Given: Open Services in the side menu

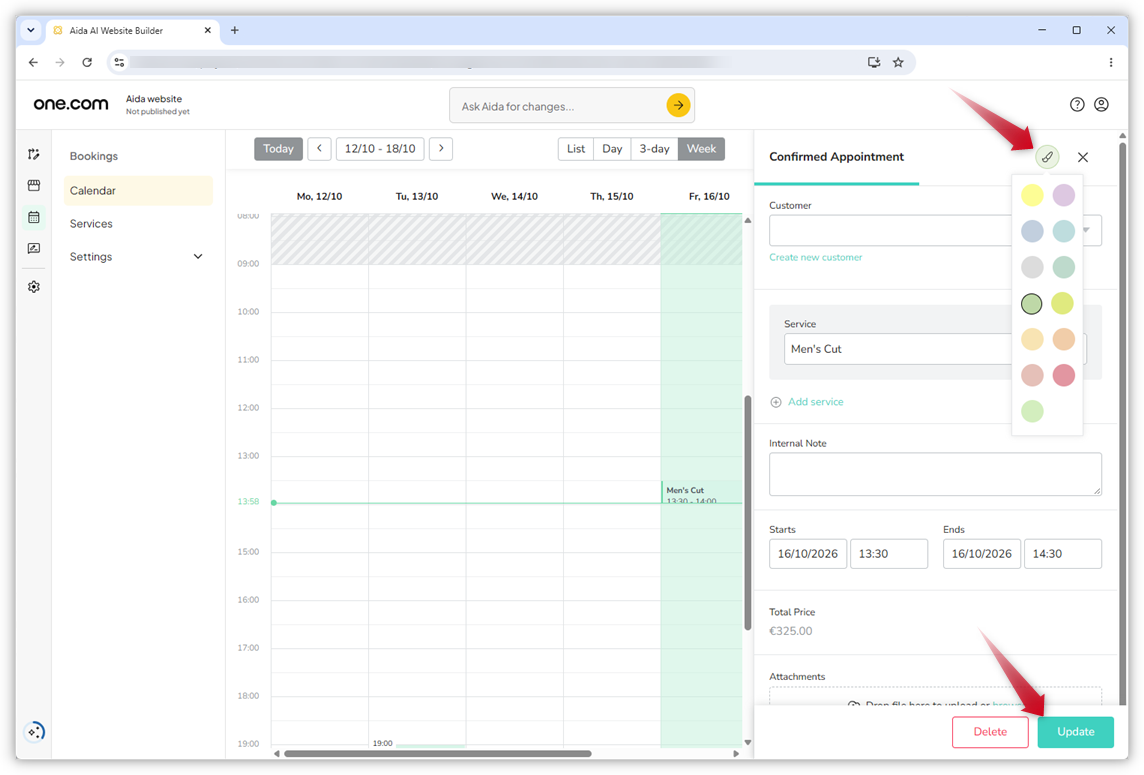Looking at the screenshot, I should (x=91, y=224).
